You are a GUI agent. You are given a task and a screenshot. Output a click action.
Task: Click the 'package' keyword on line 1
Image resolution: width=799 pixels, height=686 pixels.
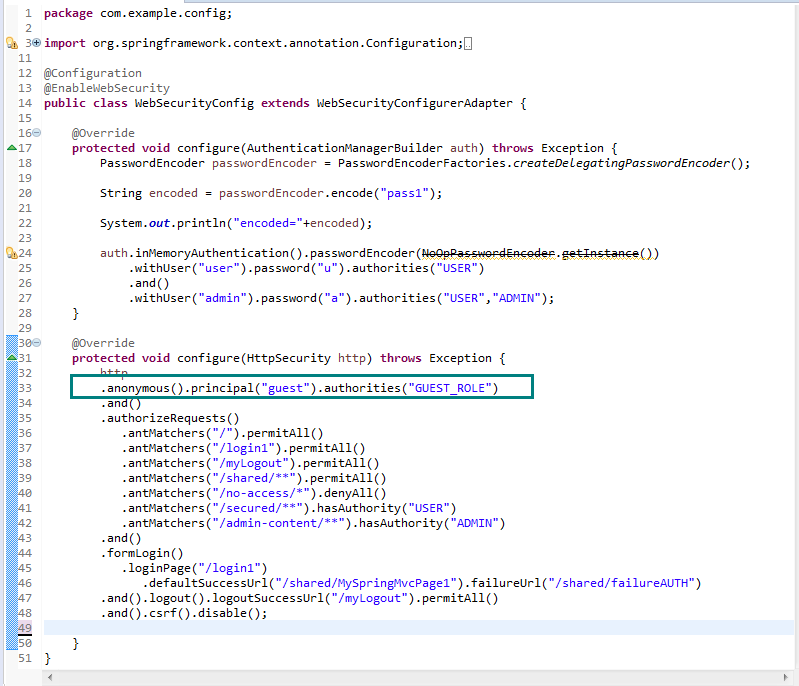68,13
